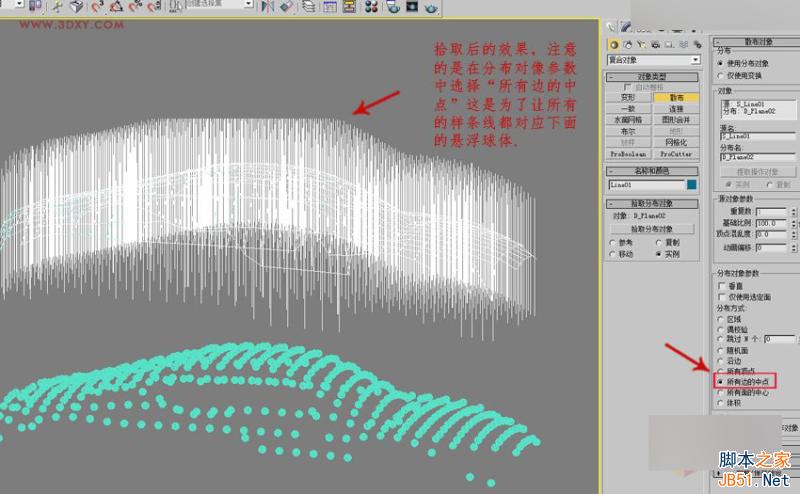Select the Helpers category icon
The image size is (800, 494).
click(669, 45)
